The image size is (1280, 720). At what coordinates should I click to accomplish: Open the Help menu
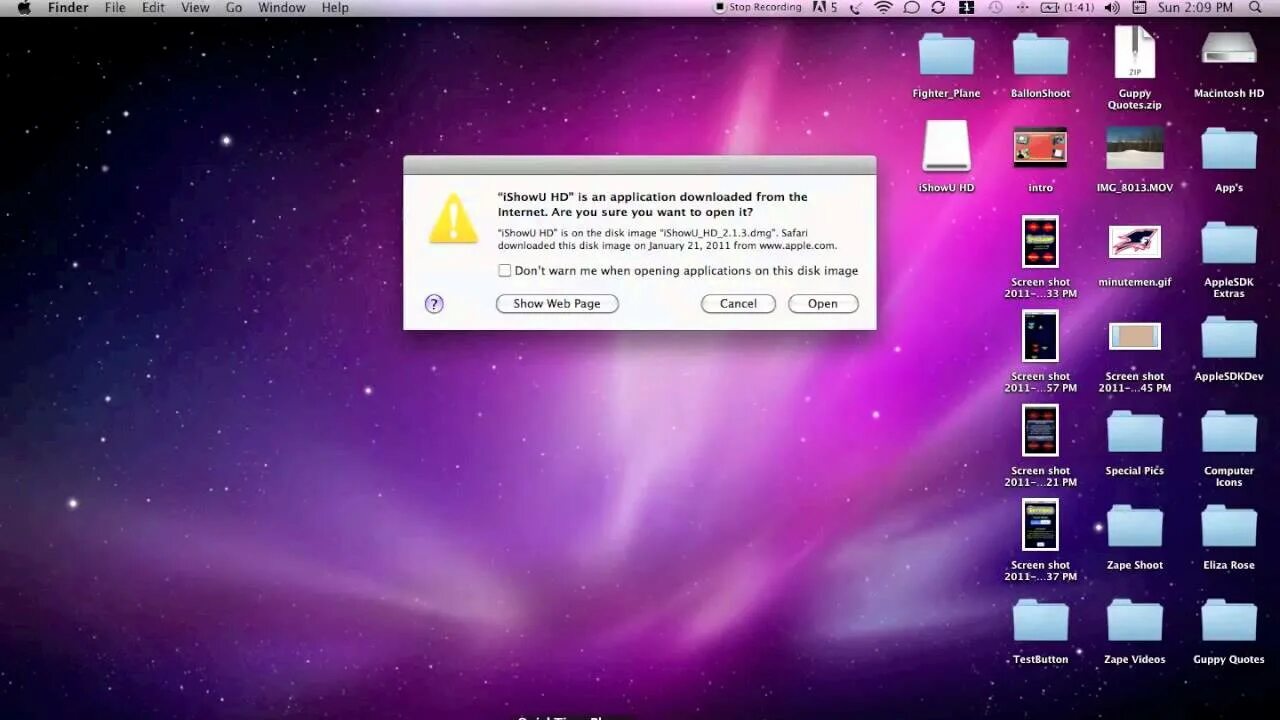tap(335, 8)
